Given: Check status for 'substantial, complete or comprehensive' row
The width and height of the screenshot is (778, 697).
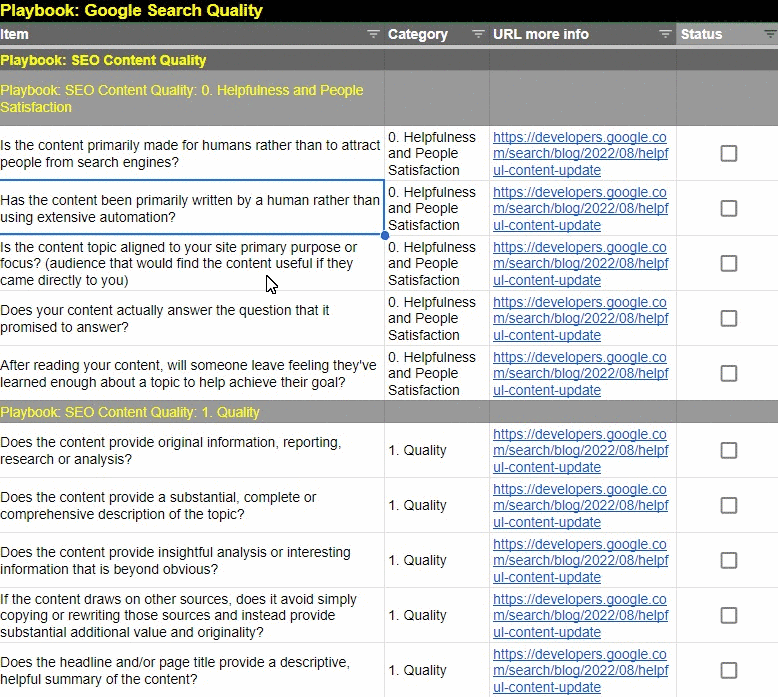Looking at the screenshot, I should point(728,506).
